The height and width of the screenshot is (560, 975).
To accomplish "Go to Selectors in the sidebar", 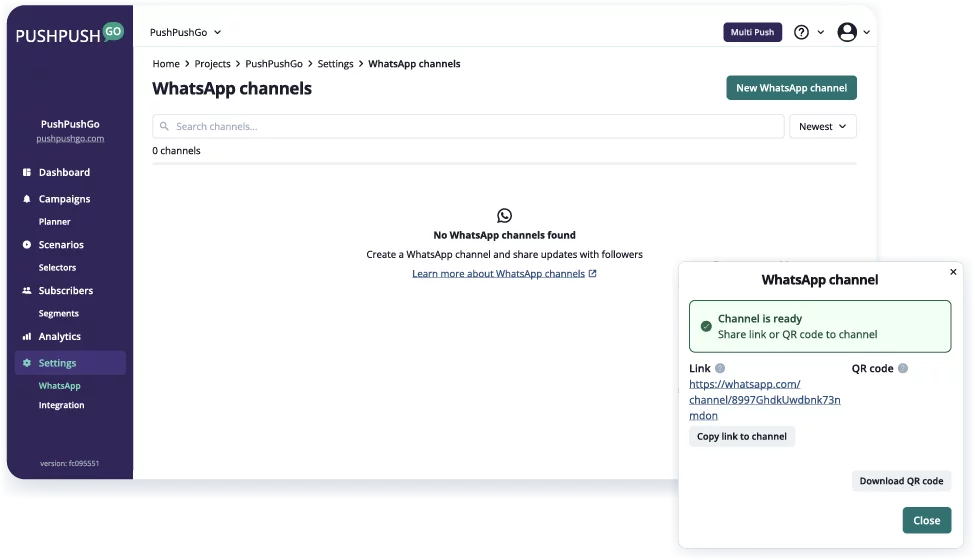I will coord(57,268).
